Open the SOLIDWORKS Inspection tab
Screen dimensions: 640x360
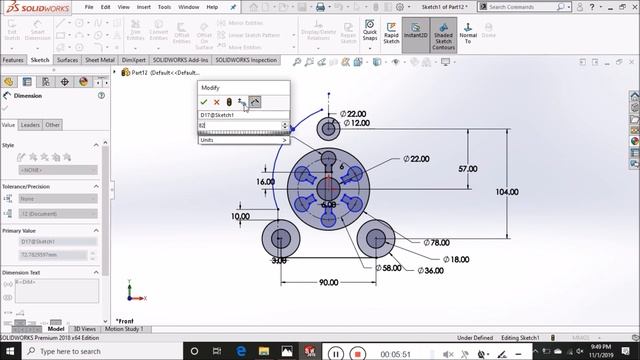246,60
